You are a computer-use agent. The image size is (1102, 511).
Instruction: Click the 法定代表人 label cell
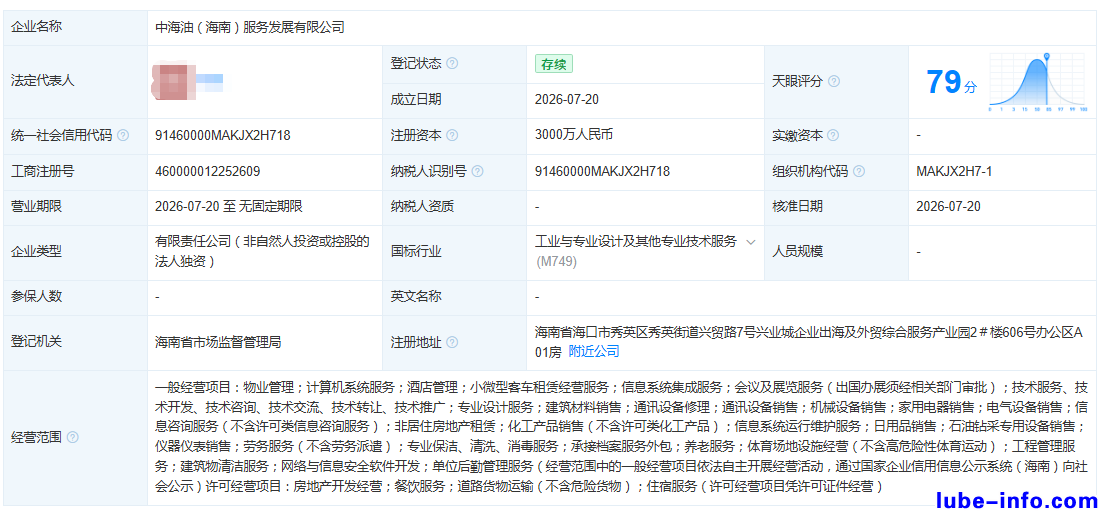pos(75,82)
